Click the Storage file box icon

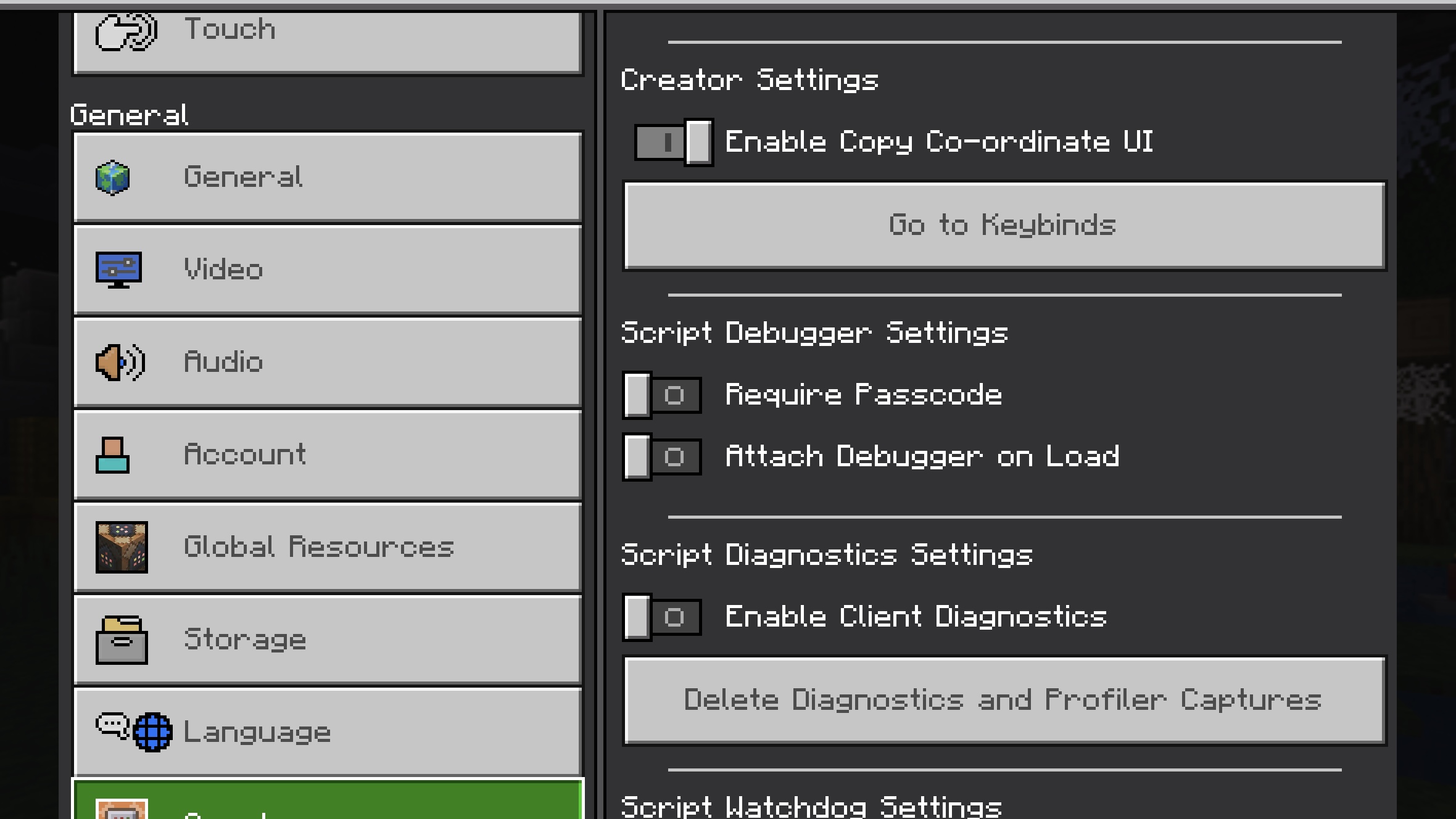[x=122, y=640]
